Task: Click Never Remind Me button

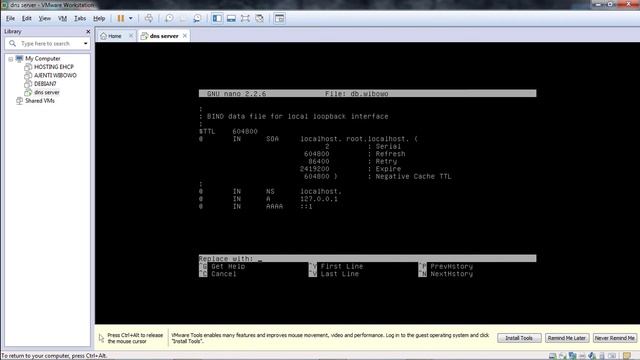Action: click(614, 338)
